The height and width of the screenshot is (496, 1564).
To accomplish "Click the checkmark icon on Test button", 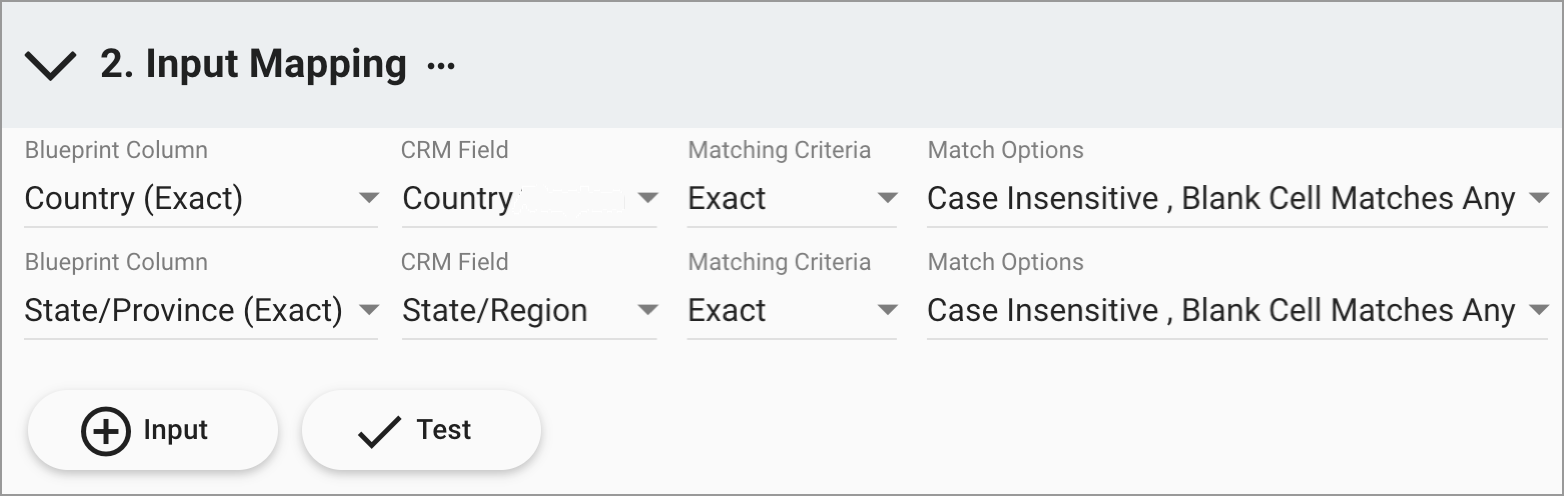I will click(379, 431).
